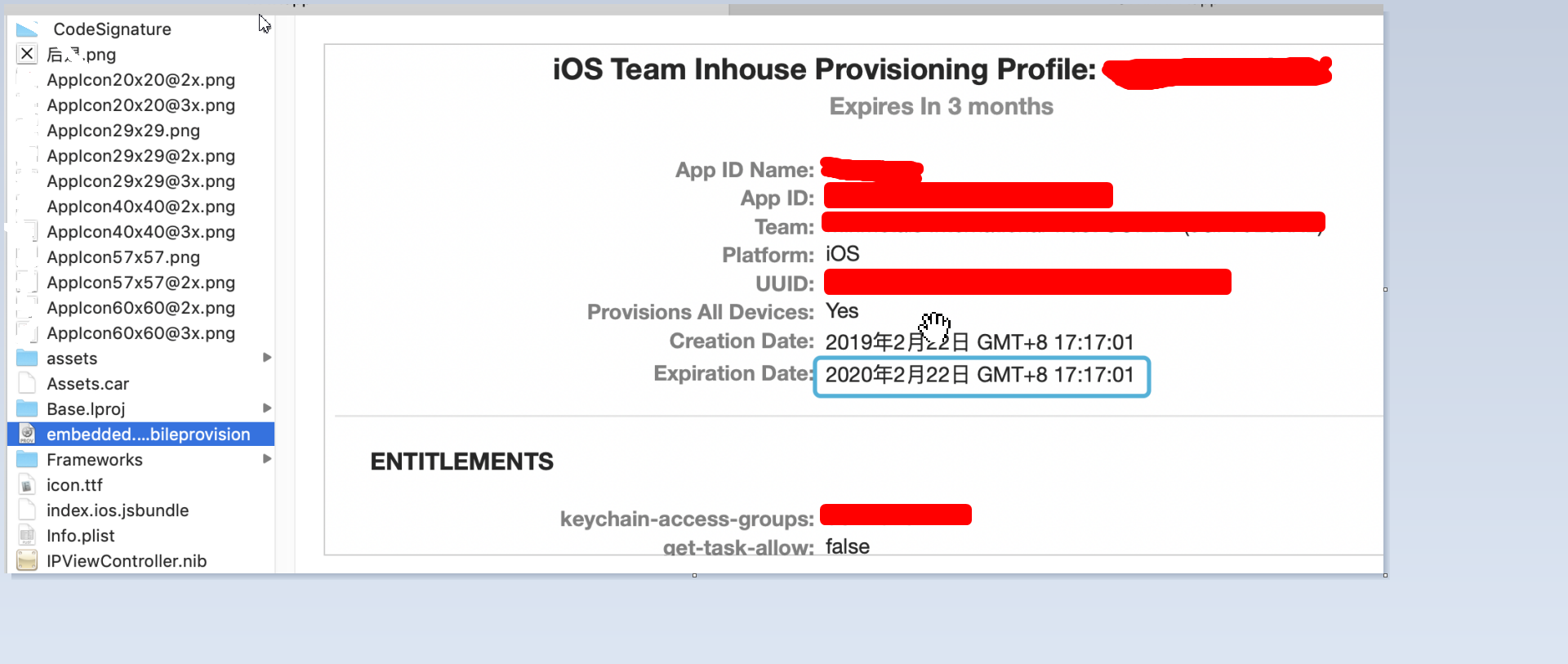The image size is (1568, 664).
Task: Click the embedded mobileprovision file icon
Action: click(x=27, y=434)
